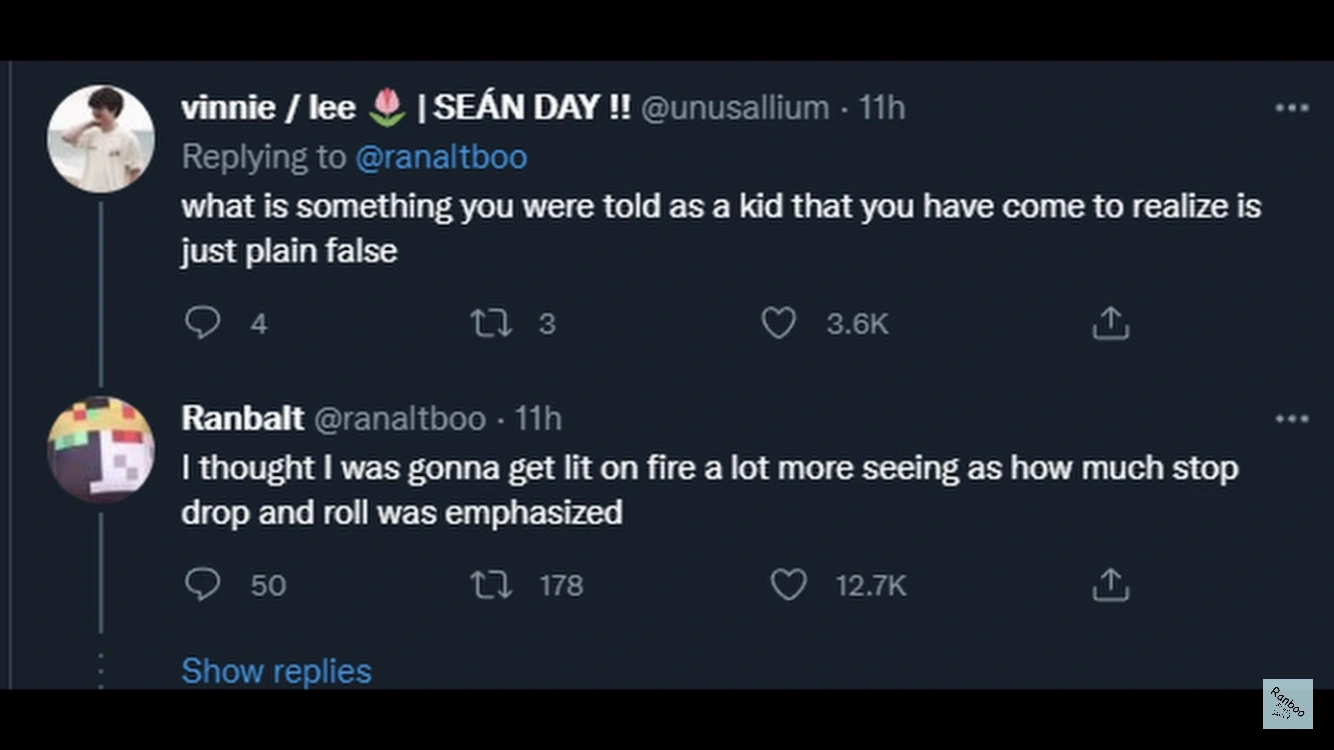Open vinnie / lee's profile picture

pyautogui.click(x=101, y=138)
